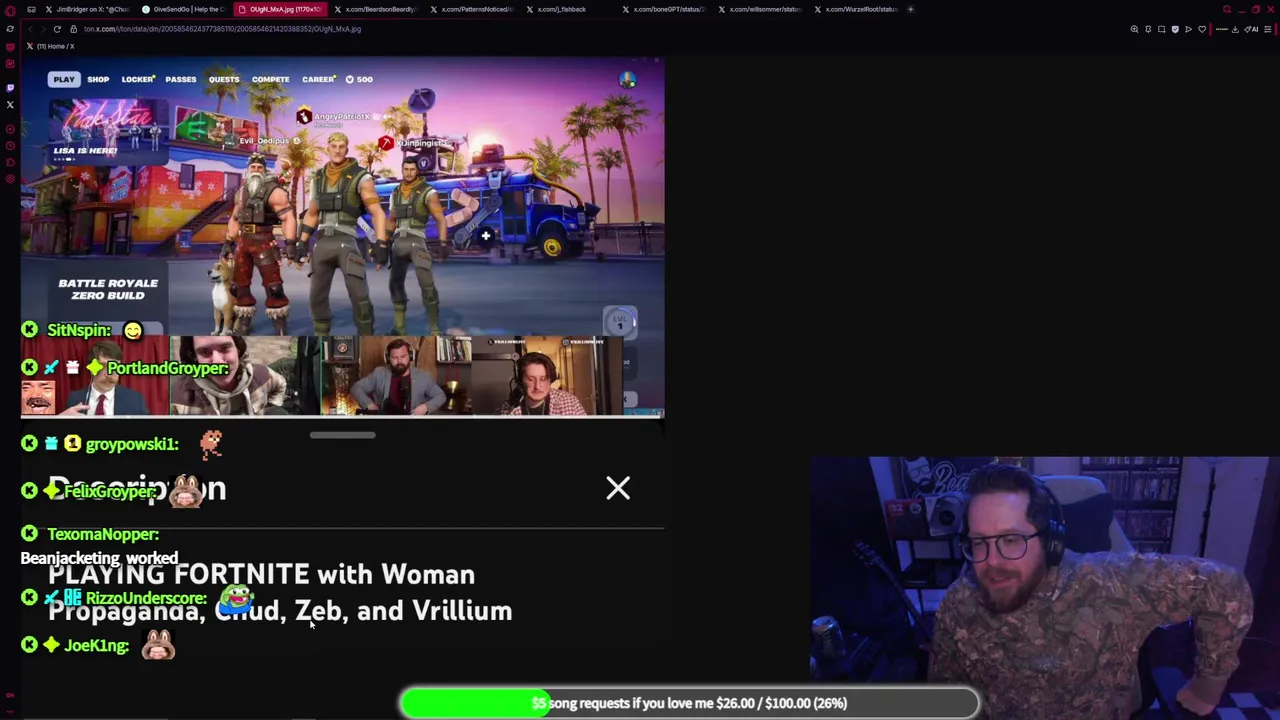This screenshot has height=720, width=1280.
Task: Open the downloads icon in toolbar
Action: pyautogui.click(x=1235, y=29)
